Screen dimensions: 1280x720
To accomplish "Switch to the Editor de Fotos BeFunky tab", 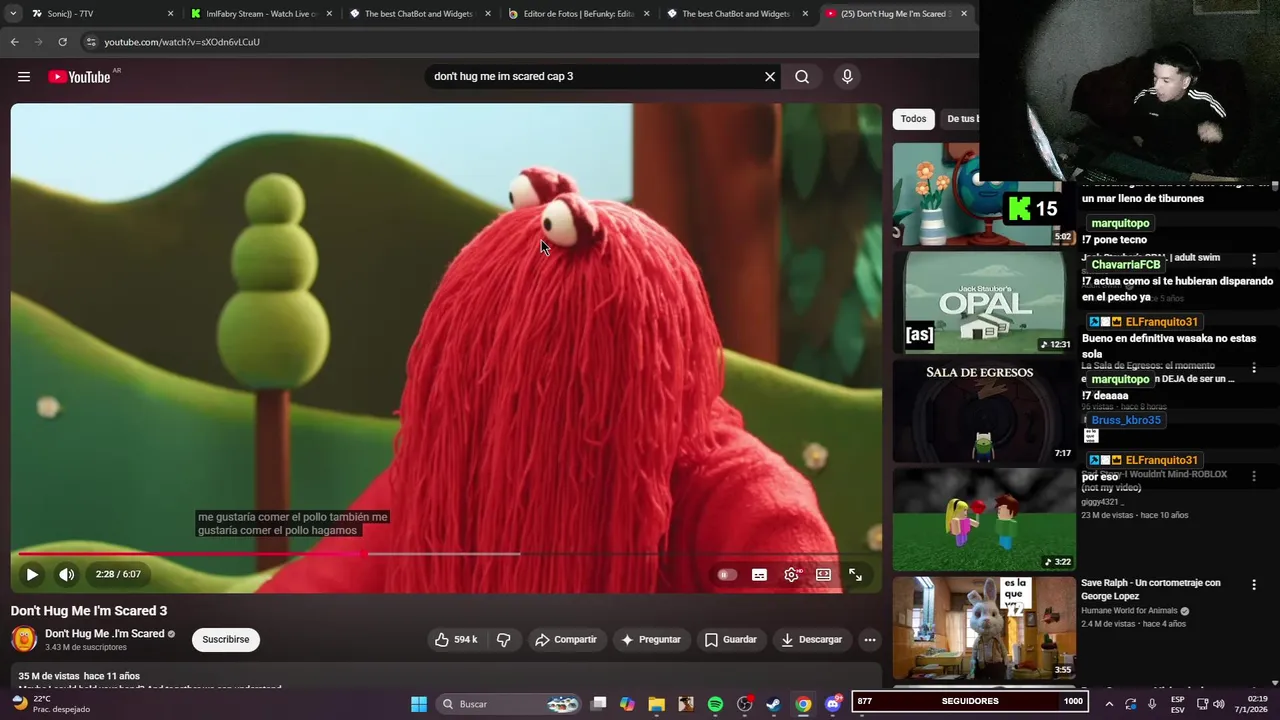I will point(577,14).
